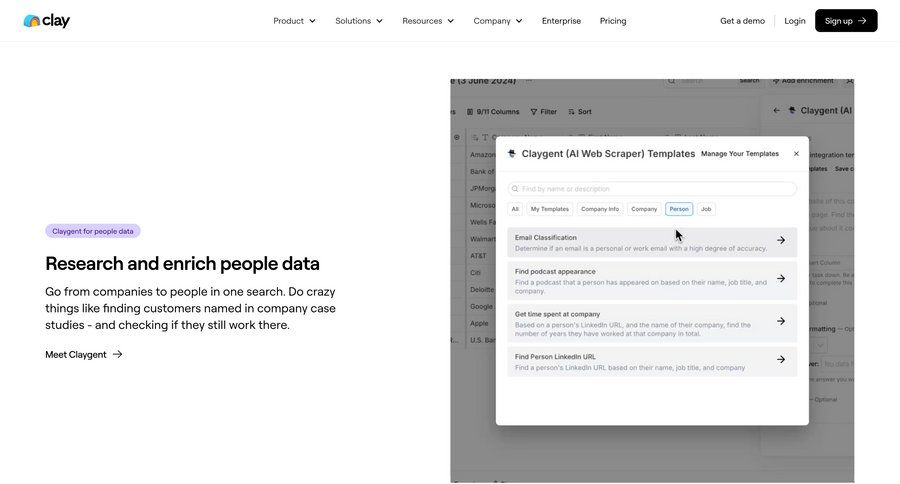
Task: Click Find Person LinkedIn URL title
Action: coord(555,357)
